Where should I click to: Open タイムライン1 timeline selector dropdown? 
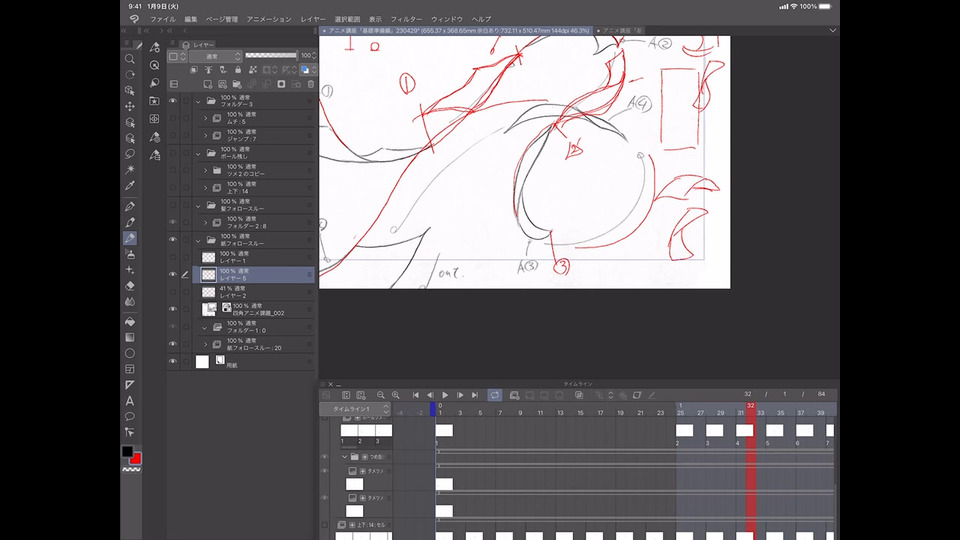354,408
